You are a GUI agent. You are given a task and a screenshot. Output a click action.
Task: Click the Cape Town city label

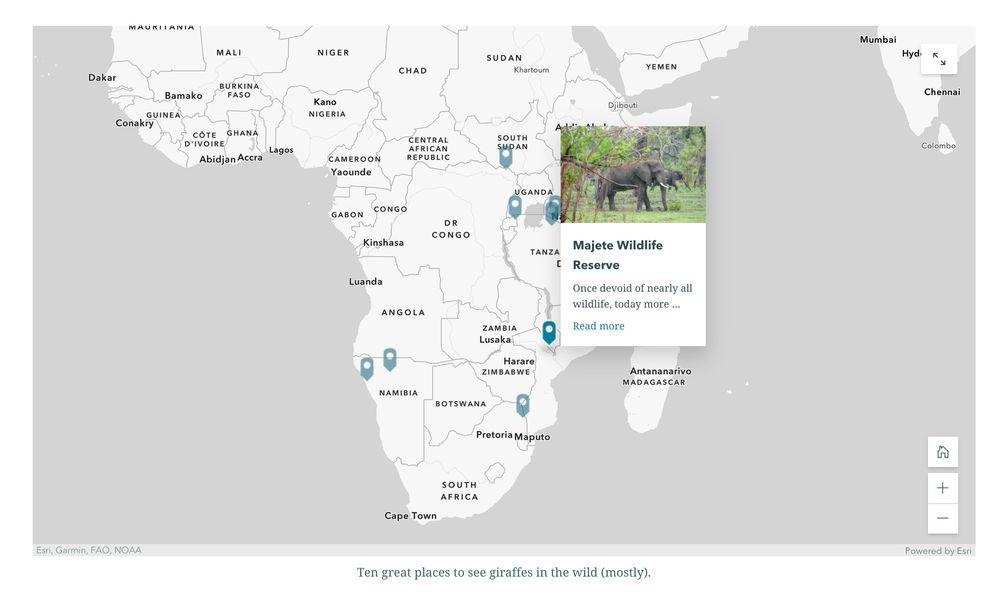tap(410, 516)
